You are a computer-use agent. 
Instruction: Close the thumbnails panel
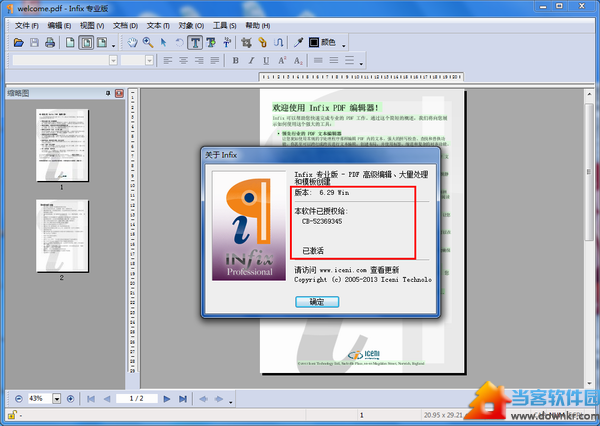click(119, 93)
